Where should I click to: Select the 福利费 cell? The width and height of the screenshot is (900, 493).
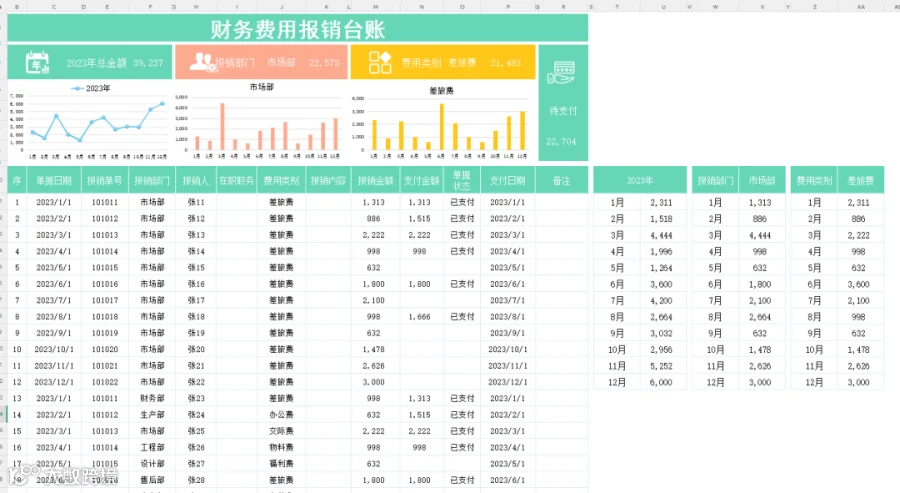click(281, 464)
